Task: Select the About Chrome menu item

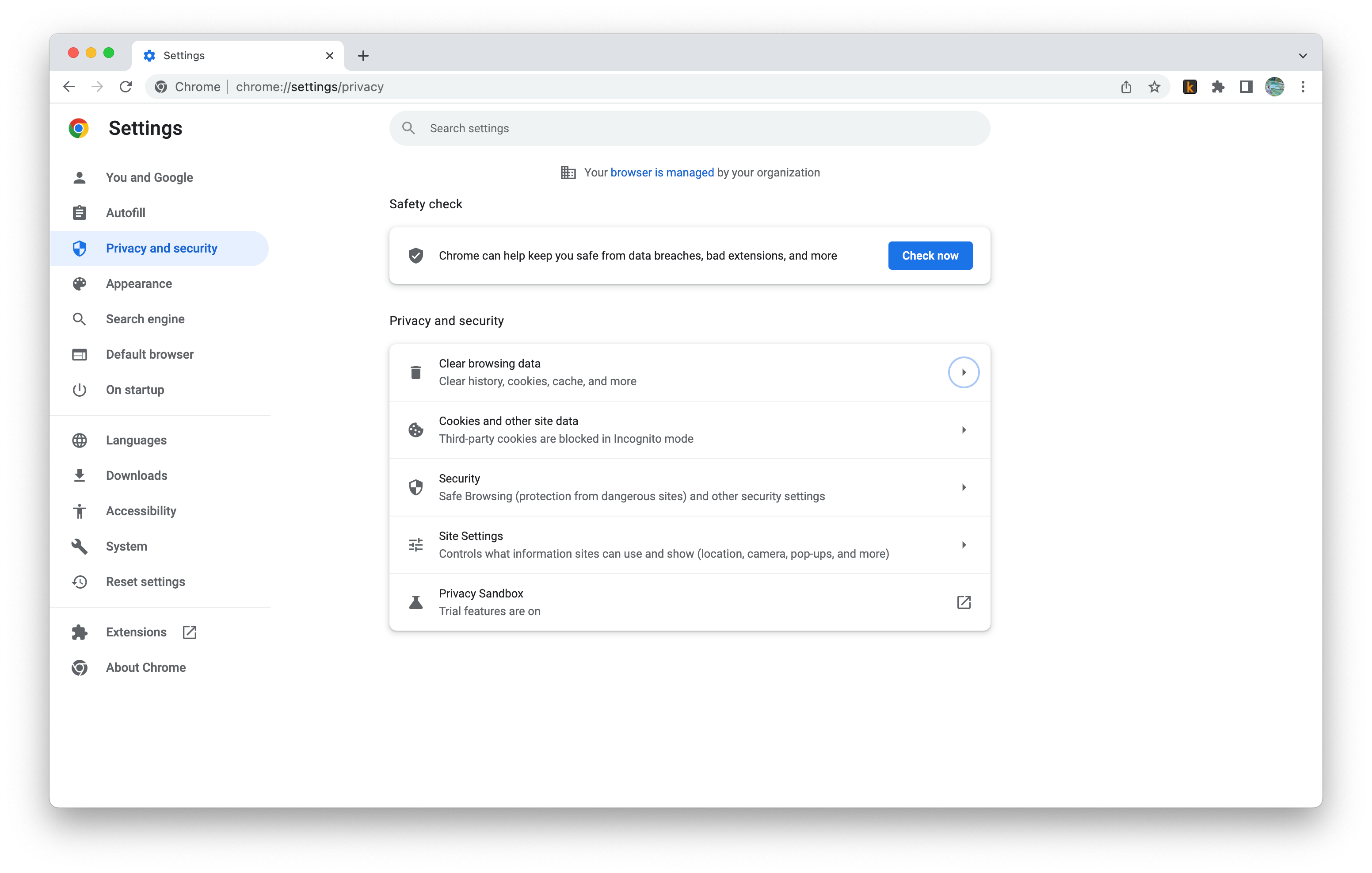Action: coord(145,667)
